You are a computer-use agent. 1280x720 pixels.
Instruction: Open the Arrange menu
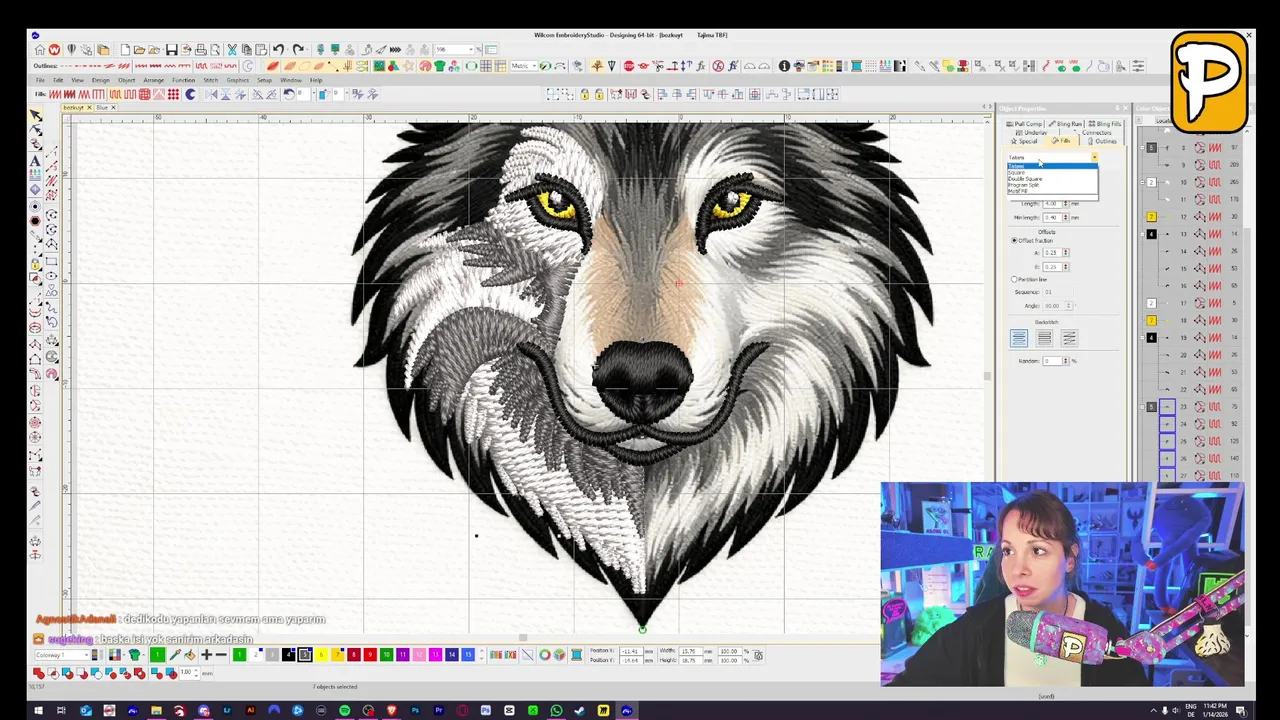tap(153, 80)
